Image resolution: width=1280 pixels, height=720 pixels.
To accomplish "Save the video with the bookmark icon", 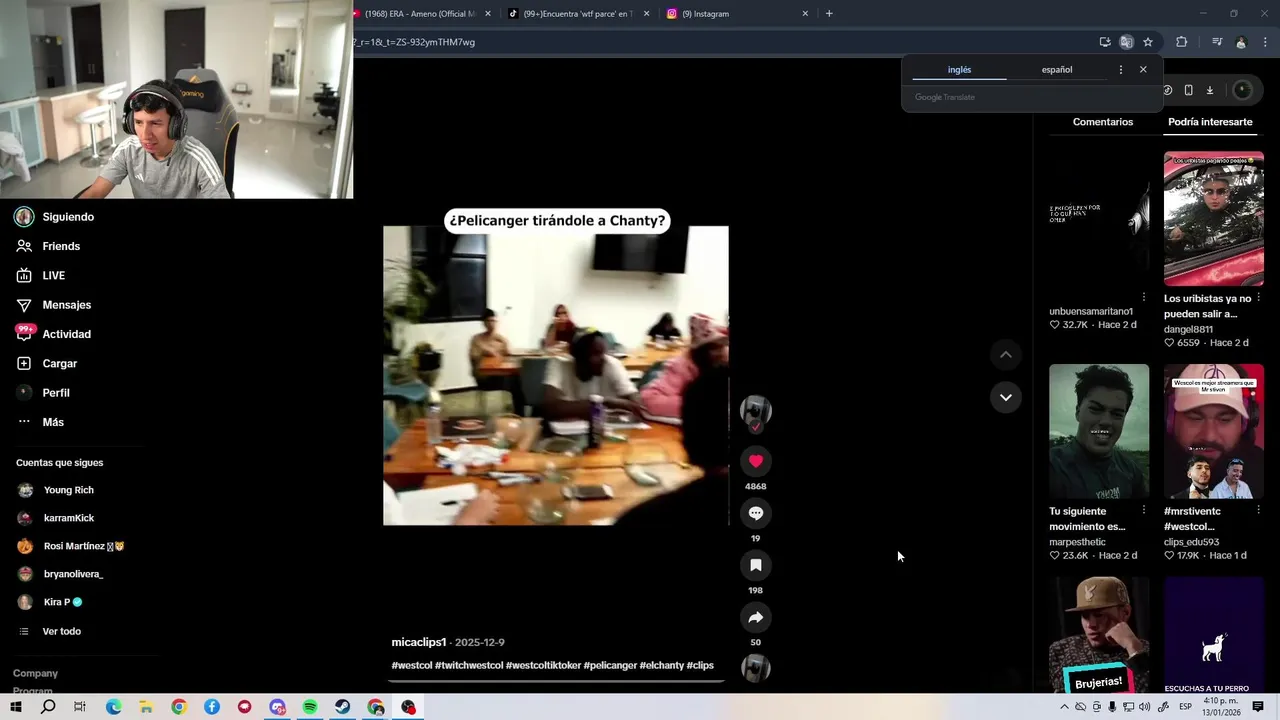I will (x=755, y=565).
